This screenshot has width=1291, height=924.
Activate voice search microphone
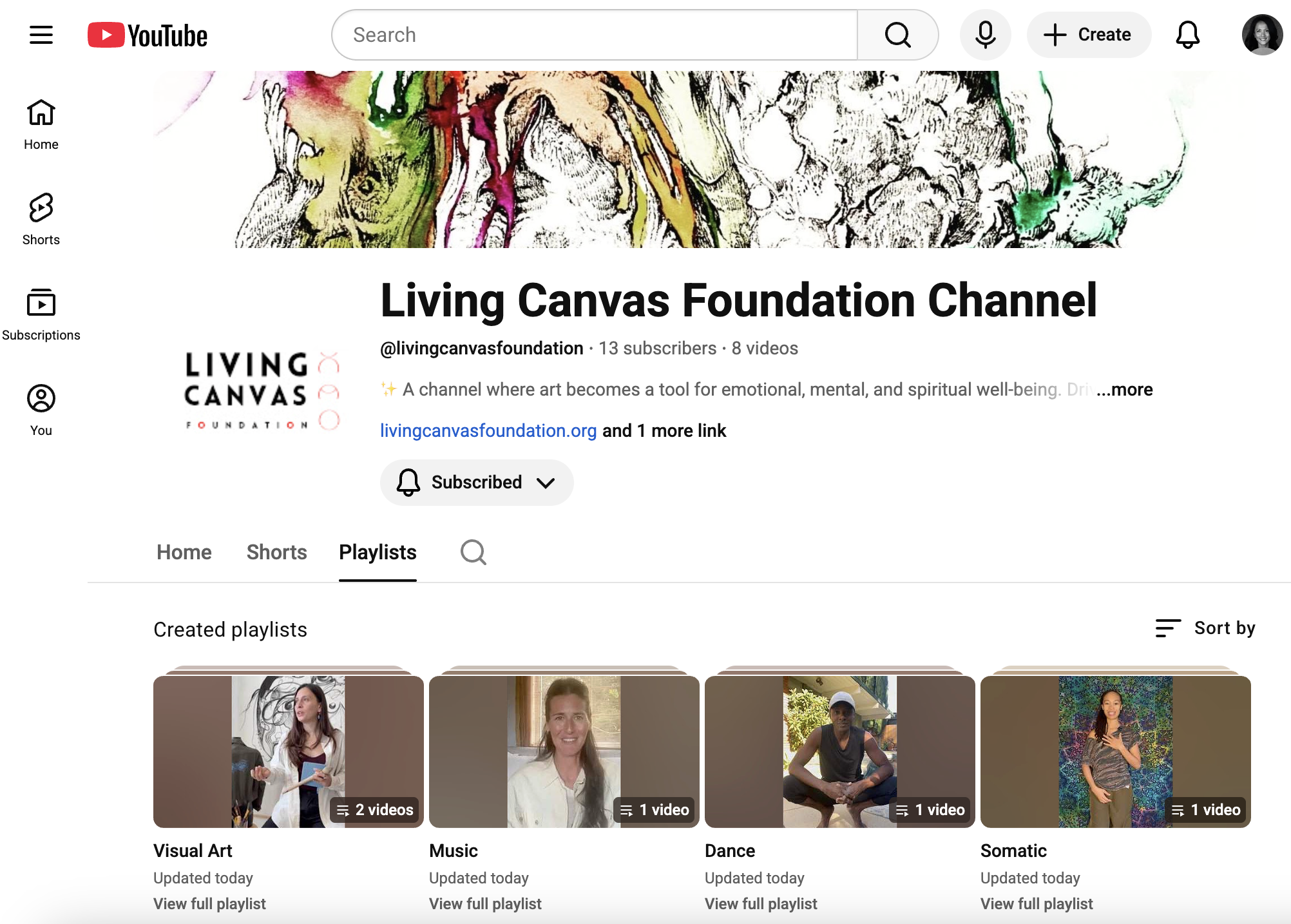985,35
